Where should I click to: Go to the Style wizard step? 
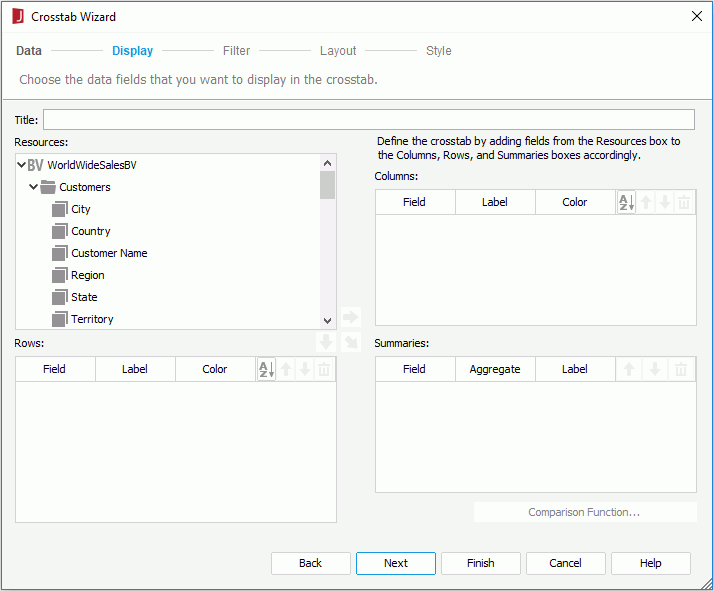pyautogui.click(x=439, y=51)
